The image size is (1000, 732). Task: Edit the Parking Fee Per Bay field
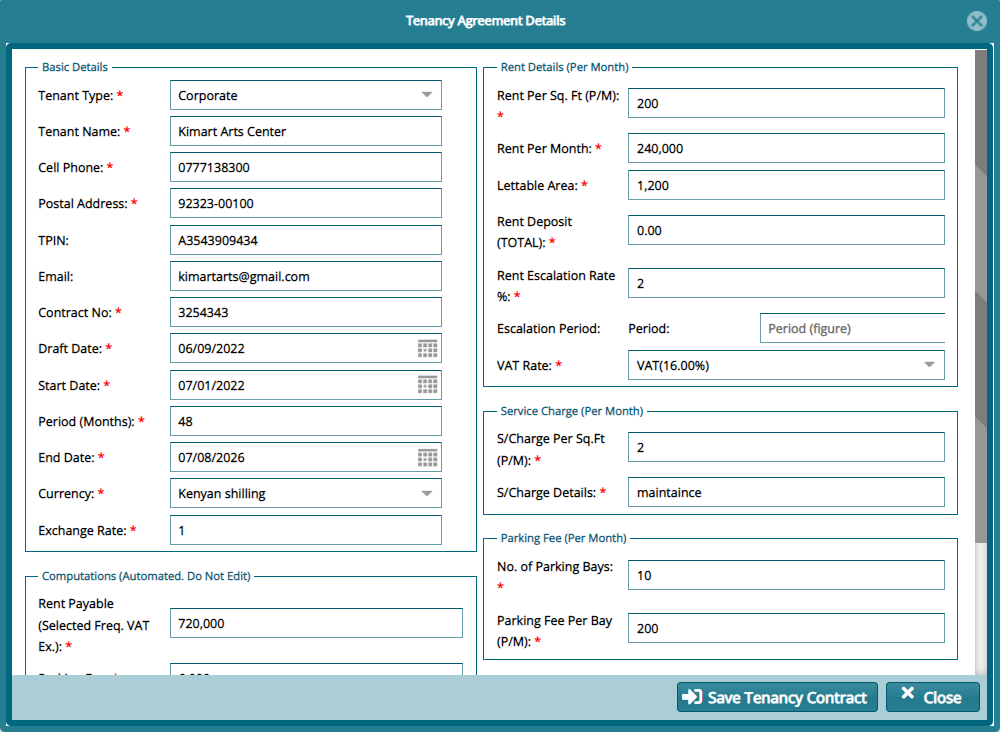point(786,627)
